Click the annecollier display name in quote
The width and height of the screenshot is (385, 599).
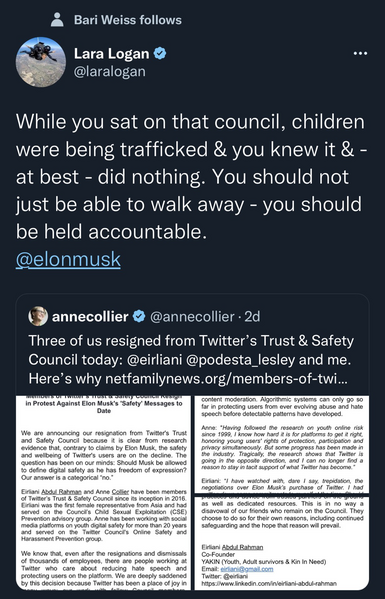pyautogui.click(x=90, y=316)
